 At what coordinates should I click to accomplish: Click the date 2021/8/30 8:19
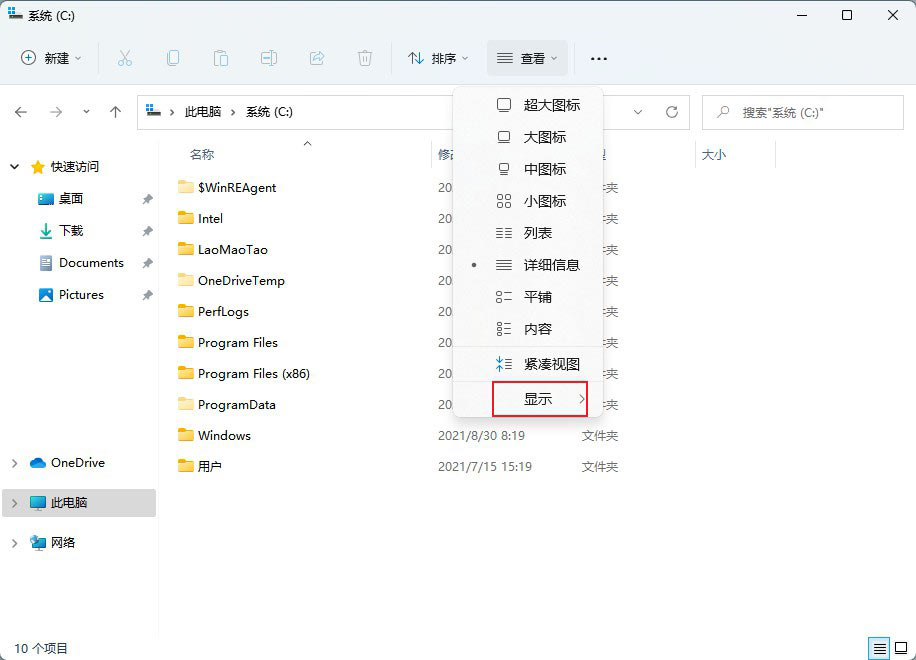481,435
